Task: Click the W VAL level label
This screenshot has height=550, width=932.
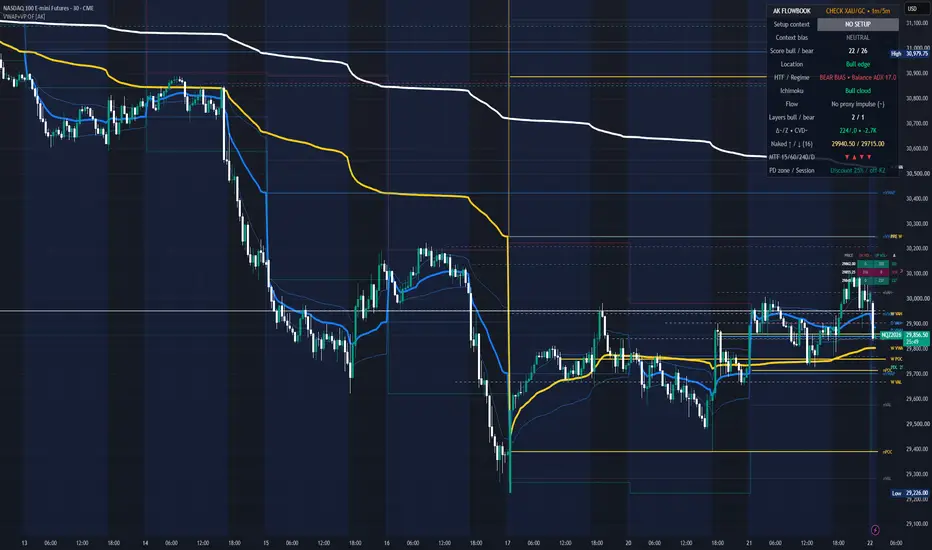Action: point(896,382)
